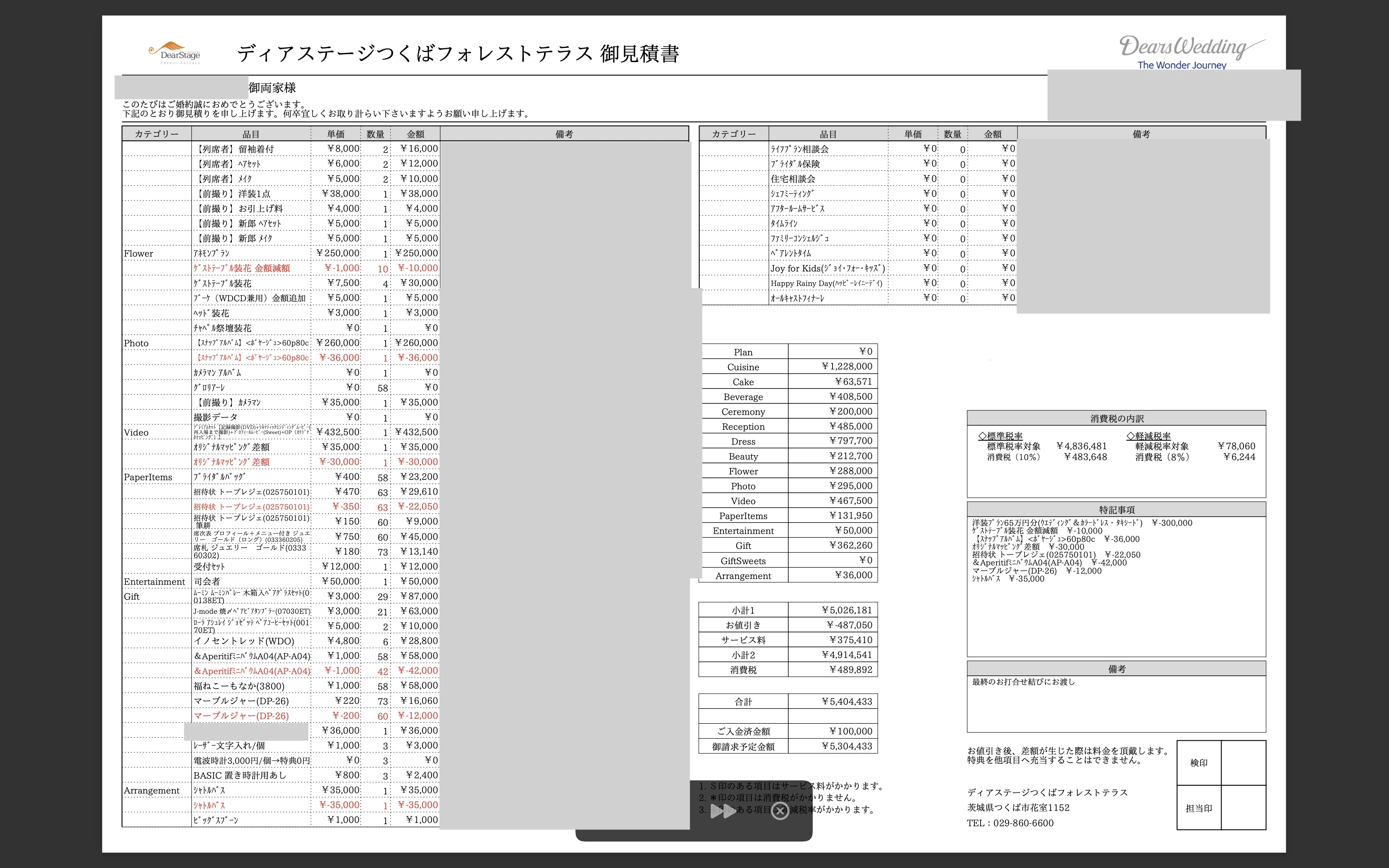
Task: Click the 福ねこーもなか(3800) item
Action: 239,686
